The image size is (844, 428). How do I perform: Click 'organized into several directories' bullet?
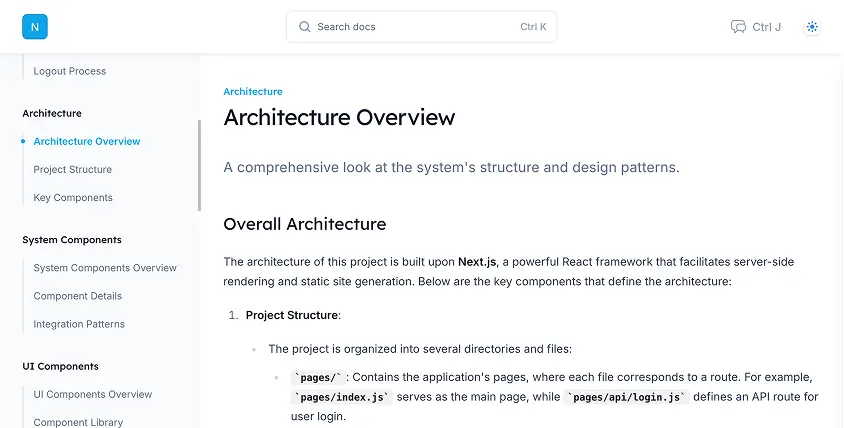pyautogui.click(x=420, y=349)
